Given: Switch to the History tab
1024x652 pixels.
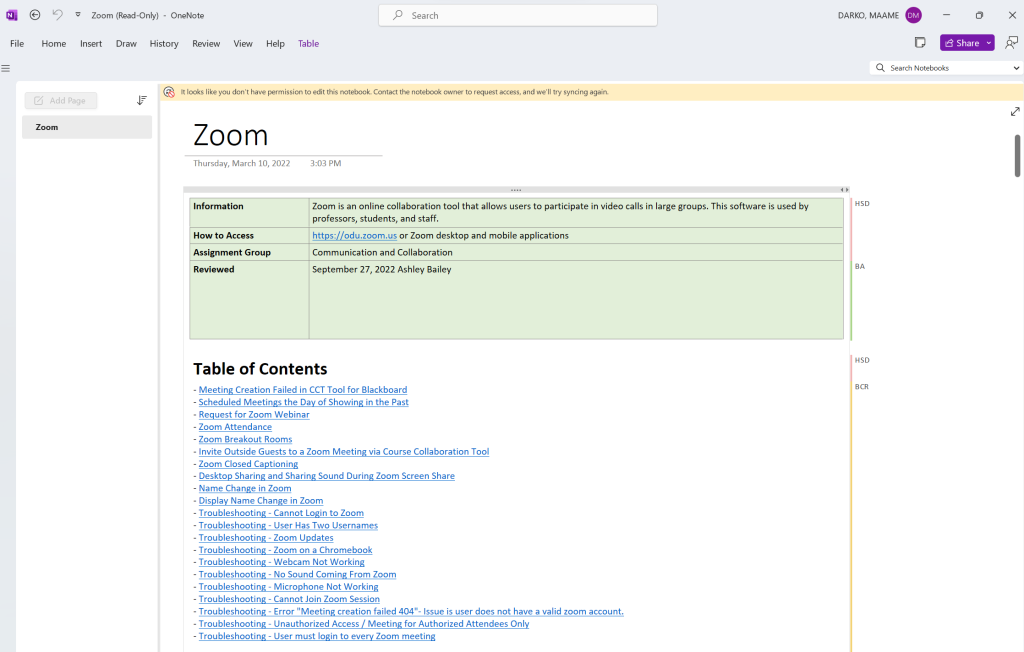Looking at the screenshot, I should point(164,44).
